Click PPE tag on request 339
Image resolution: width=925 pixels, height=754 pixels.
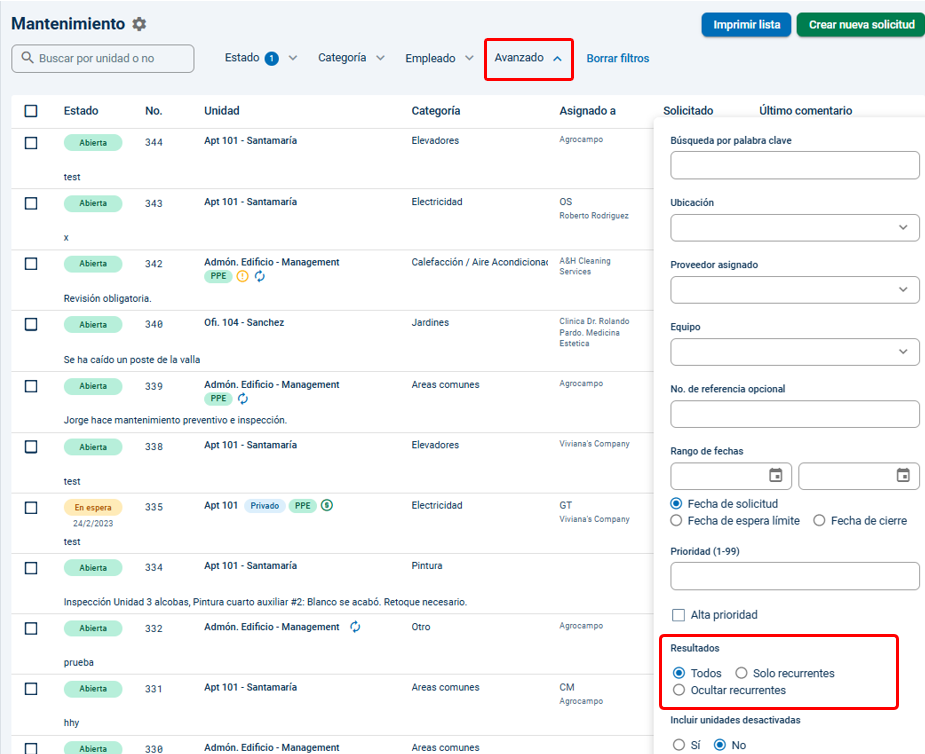[218, 399]
